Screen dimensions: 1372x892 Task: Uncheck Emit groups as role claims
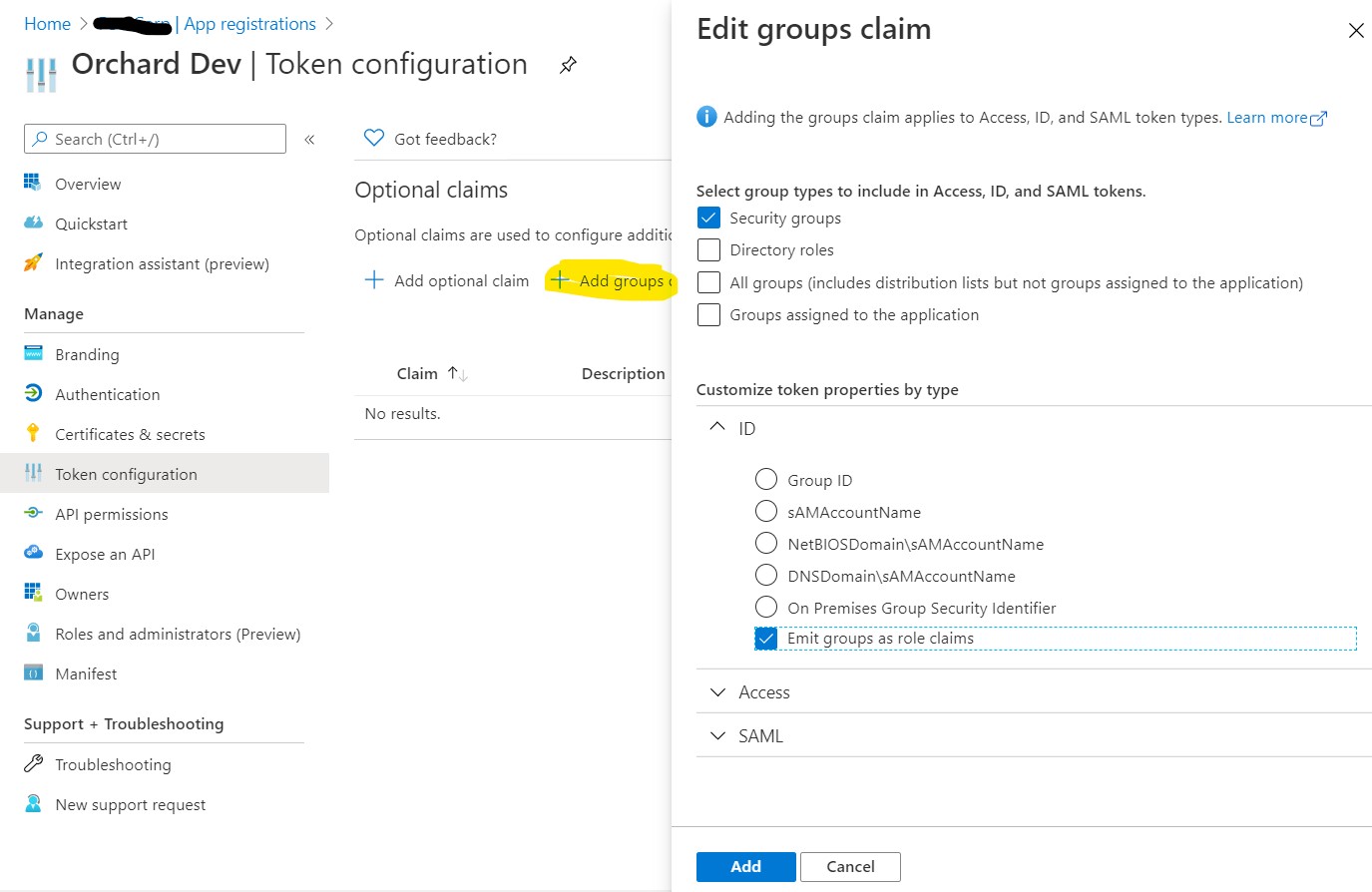[x=766, y=639]
